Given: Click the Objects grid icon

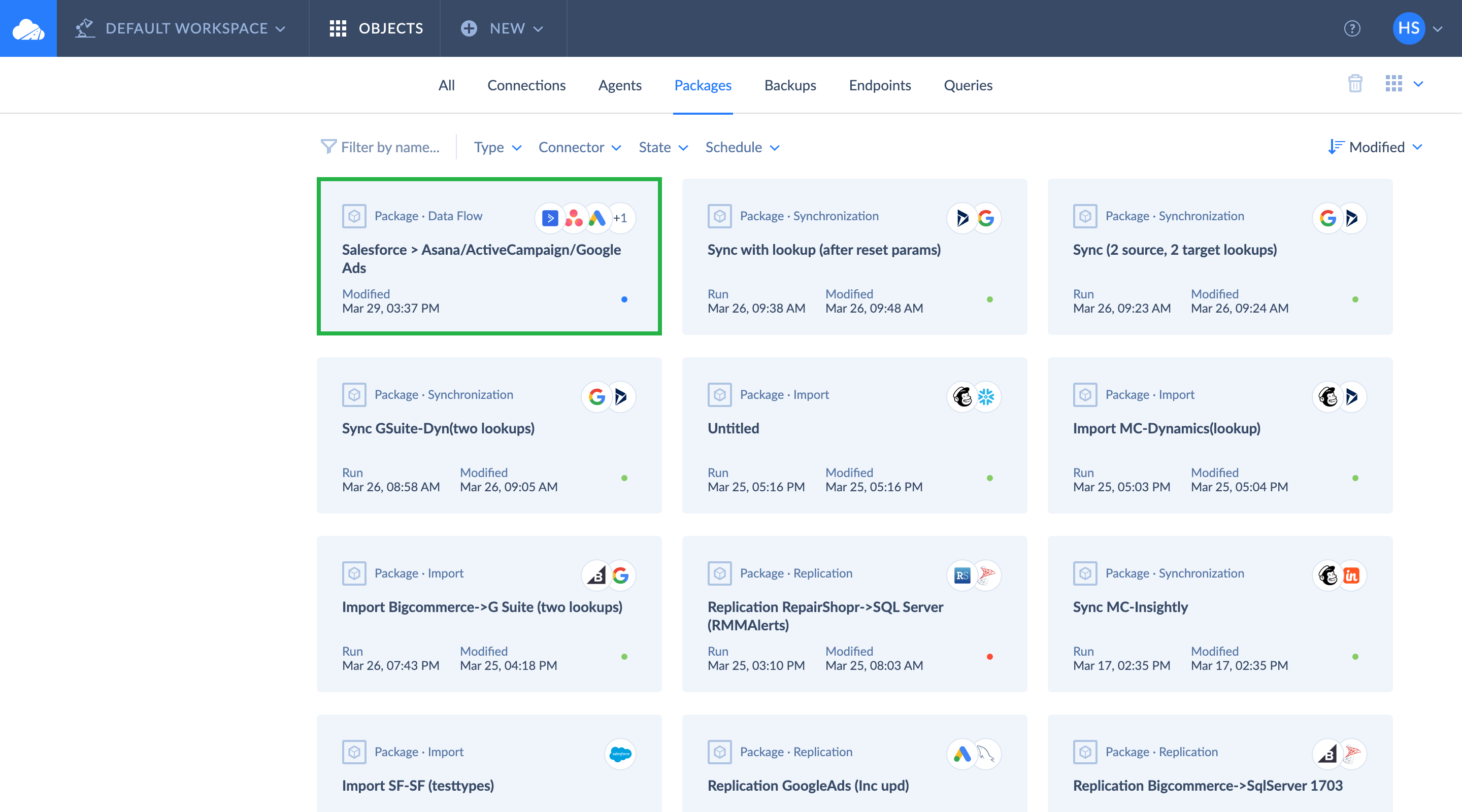Looking at the screenshot, I should [x=338, y=28].
